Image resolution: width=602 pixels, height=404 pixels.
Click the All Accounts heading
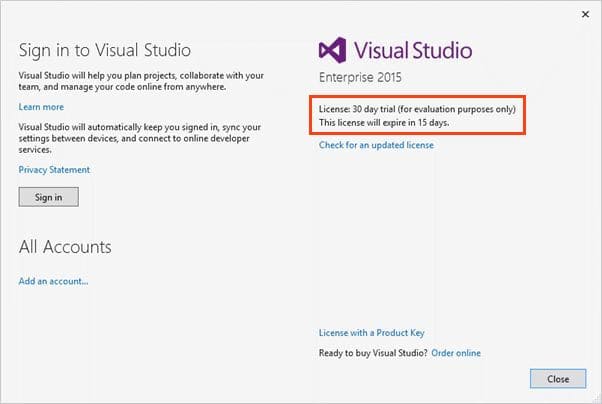[x=65, y=246]
